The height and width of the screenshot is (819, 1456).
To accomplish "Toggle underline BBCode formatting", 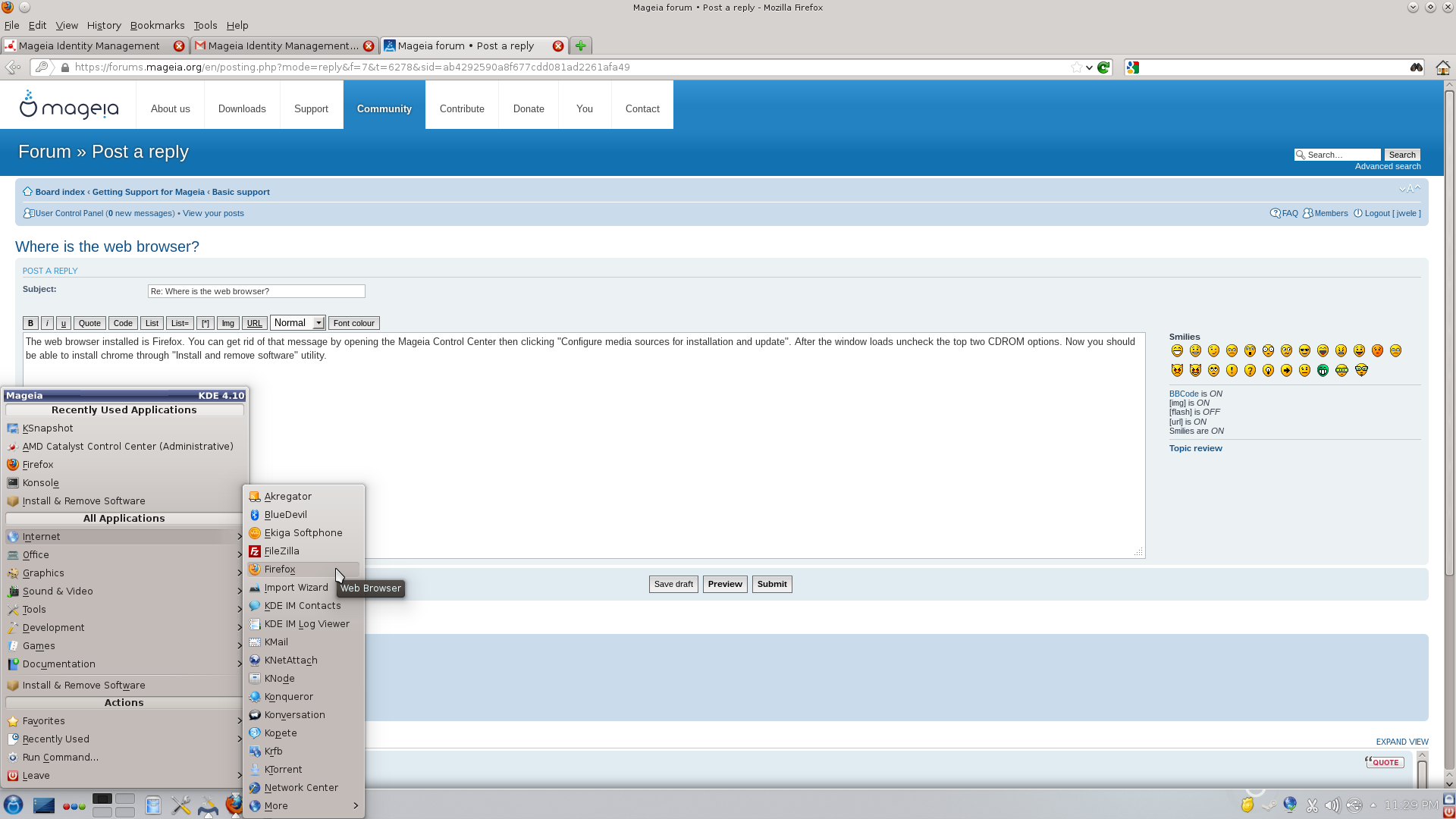I will tap(64, 323).
